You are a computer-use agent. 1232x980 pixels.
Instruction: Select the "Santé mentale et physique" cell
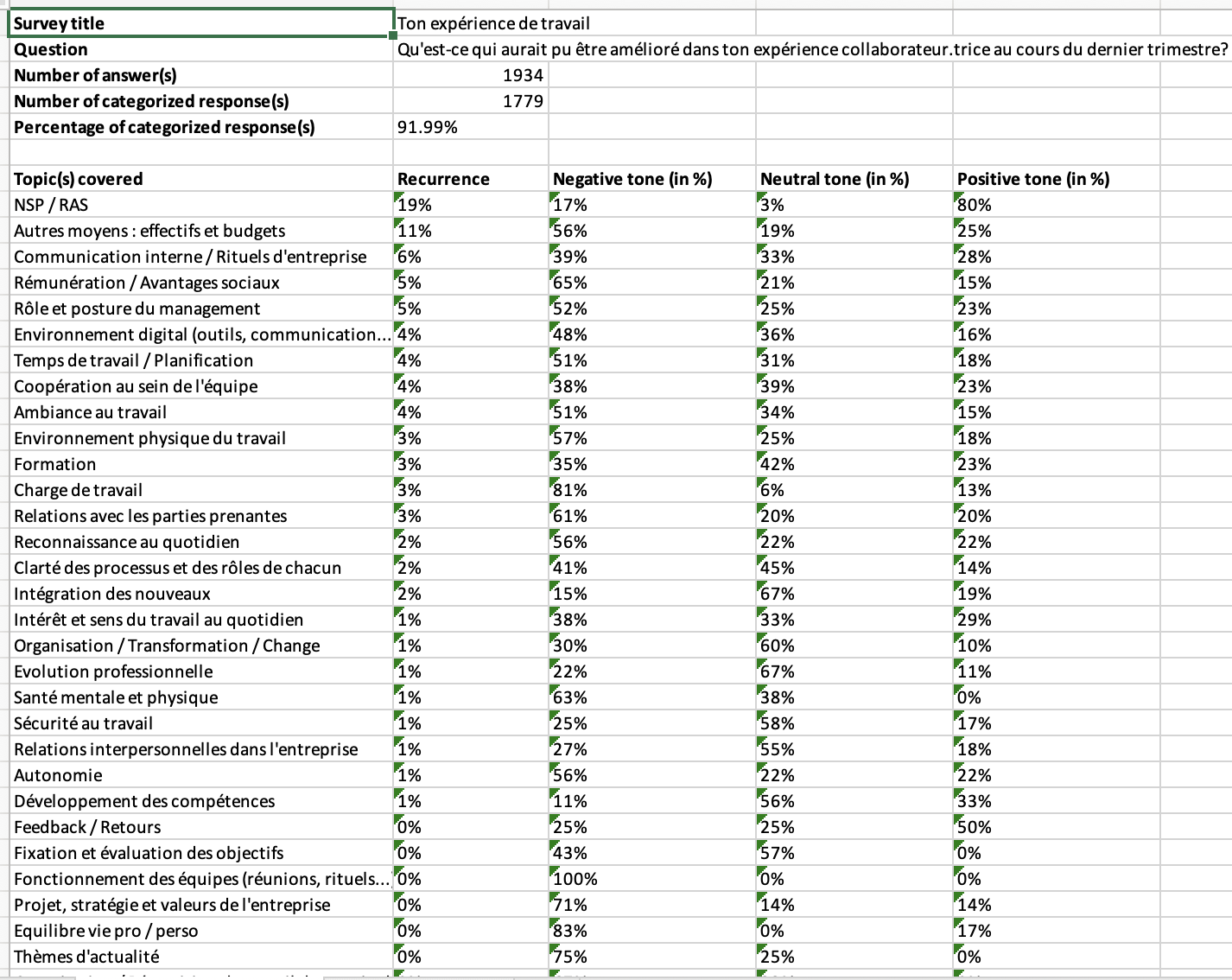tap(116, 697)
